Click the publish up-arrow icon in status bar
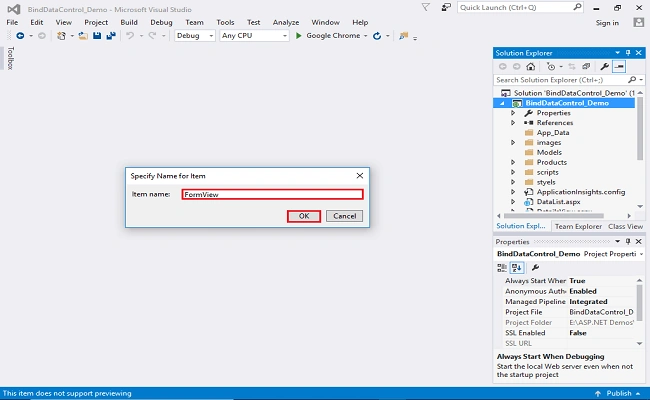This screenshot has height=400, width=650. 598,393
